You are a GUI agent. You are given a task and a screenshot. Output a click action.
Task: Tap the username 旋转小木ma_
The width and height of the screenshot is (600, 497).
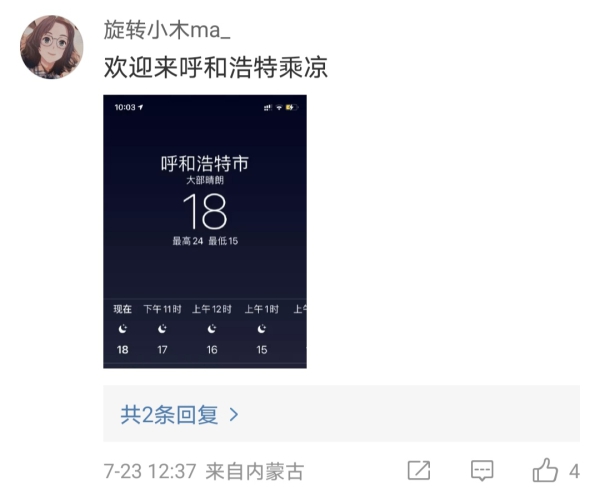pos(167,30)
